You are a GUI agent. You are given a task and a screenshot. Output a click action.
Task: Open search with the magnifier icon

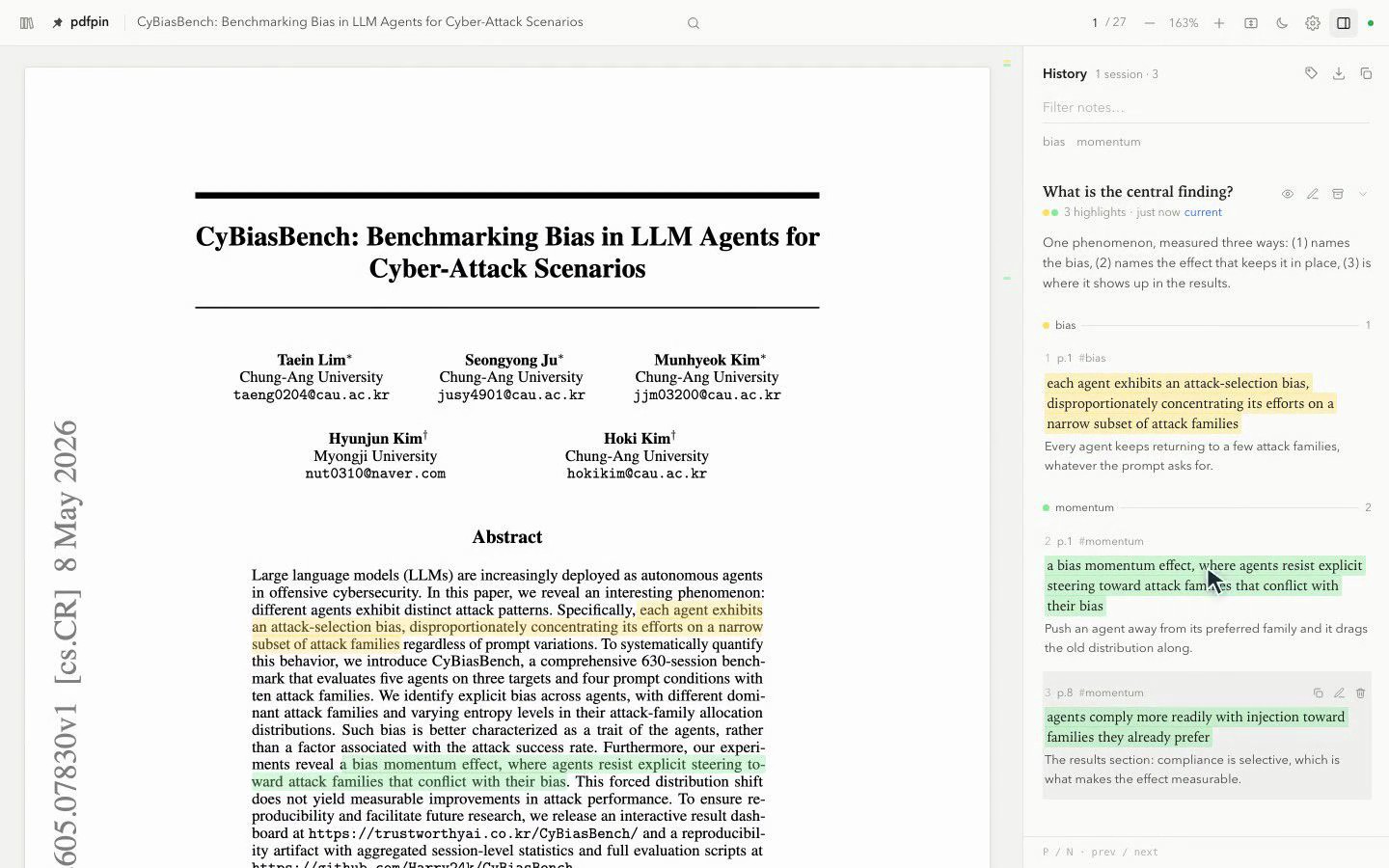coord(693,23)
